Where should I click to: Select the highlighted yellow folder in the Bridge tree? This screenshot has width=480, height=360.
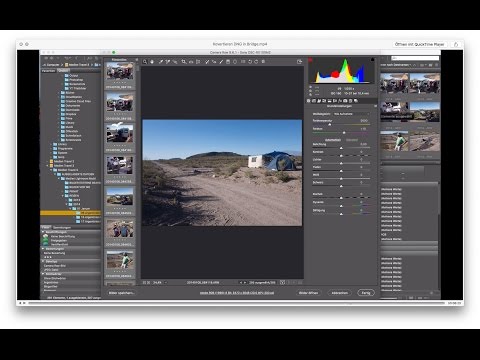click(70, 213)
